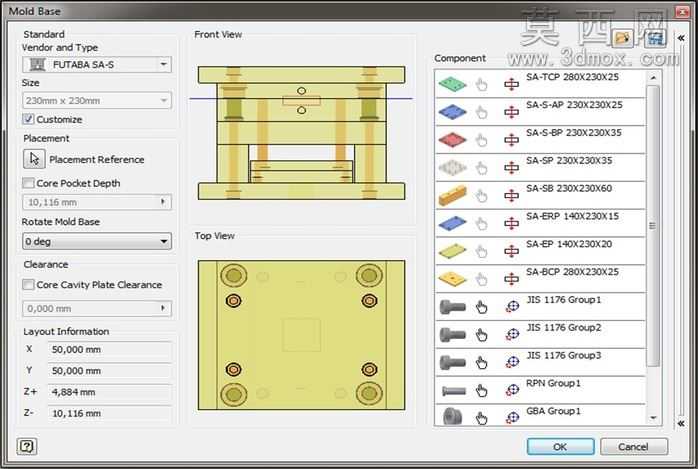Click the OK button
This screenshot has height=469, width=698.
pyautogui.click(x=560, y=446)
